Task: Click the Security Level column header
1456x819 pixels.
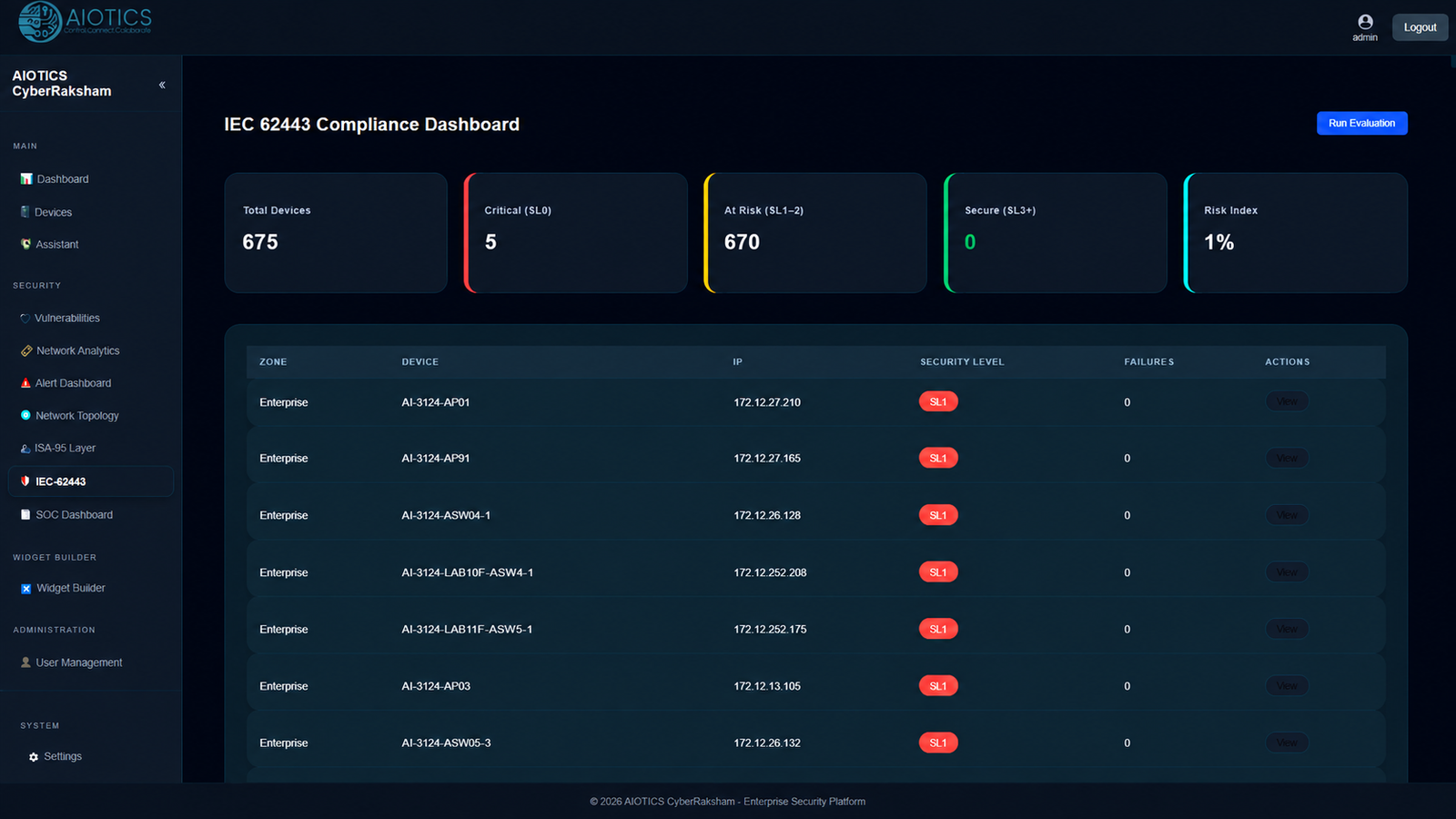Action: coord(962,362)
